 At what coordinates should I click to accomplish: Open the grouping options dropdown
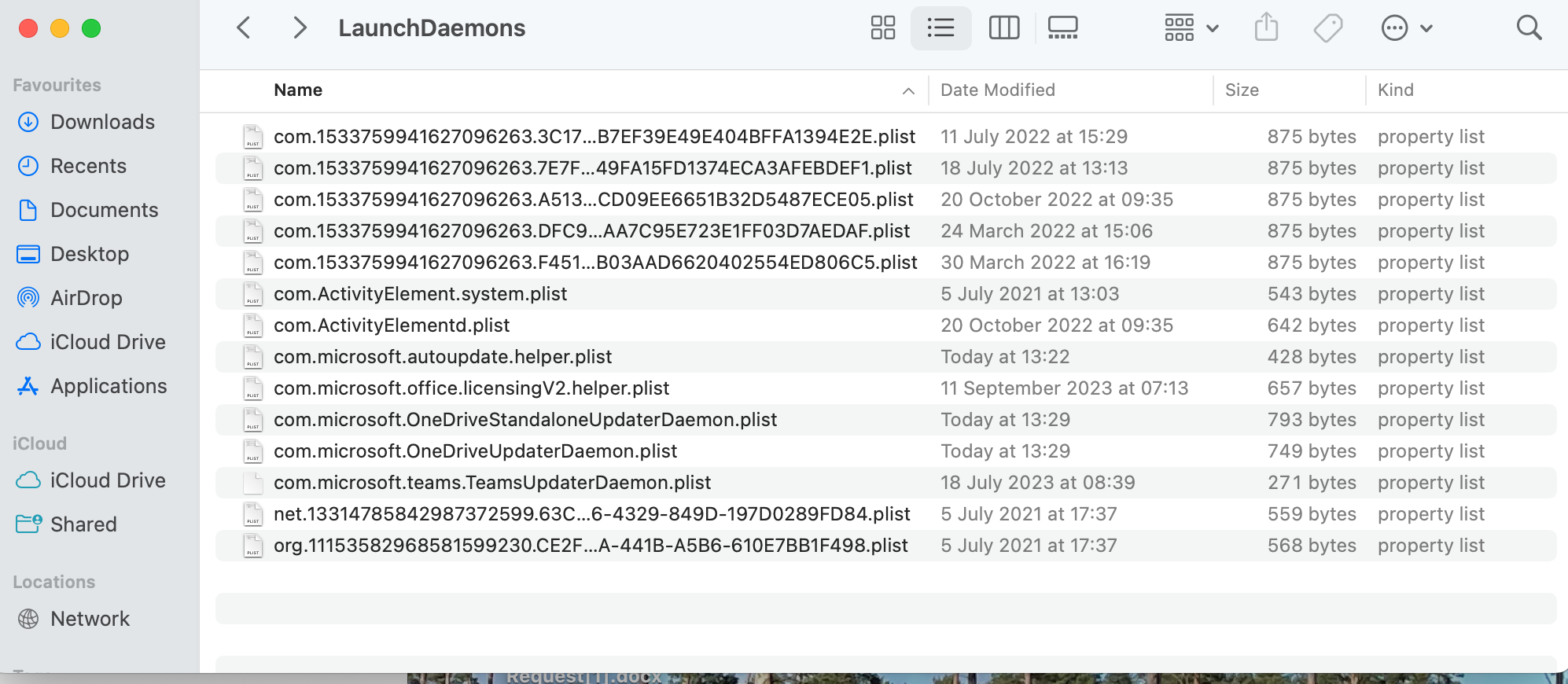(x=1190, y=28)
